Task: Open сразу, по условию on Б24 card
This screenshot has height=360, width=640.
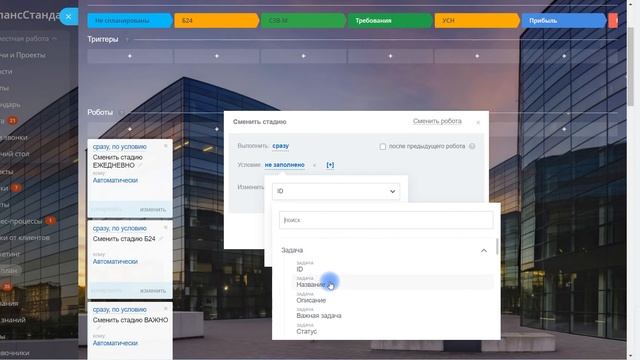Action: click(120, 228)
